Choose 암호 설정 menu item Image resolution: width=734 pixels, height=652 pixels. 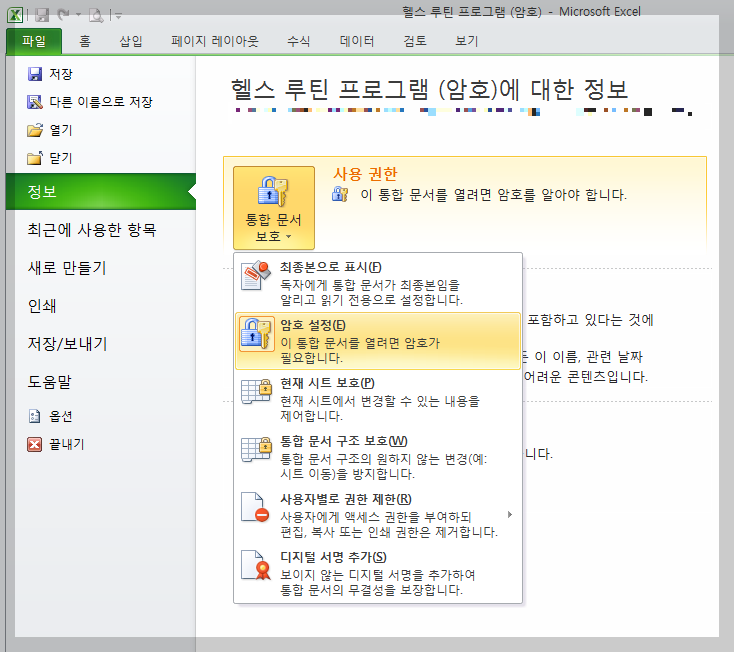(378, 341)
